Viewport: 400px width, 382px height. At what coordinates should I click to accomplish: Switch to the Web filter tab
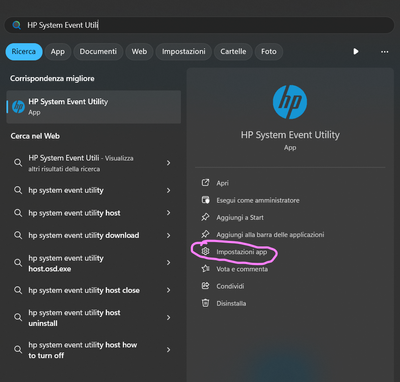139,52
